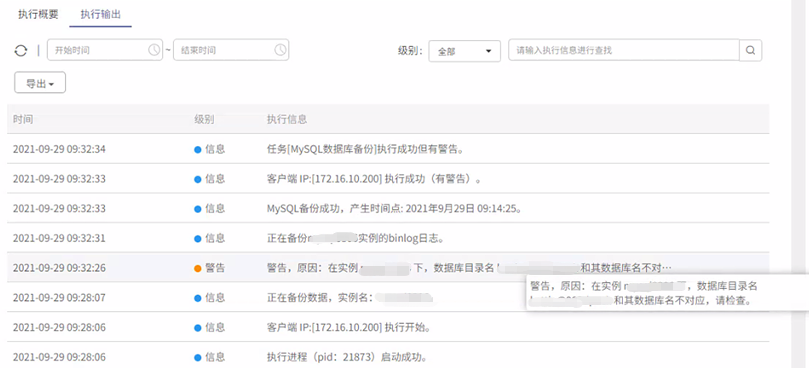Screen dimensions: 809x368
Task: Select the message 执行进程（pid：21873）启动成功
Action: pyautogui.click(x=348, y=357)
